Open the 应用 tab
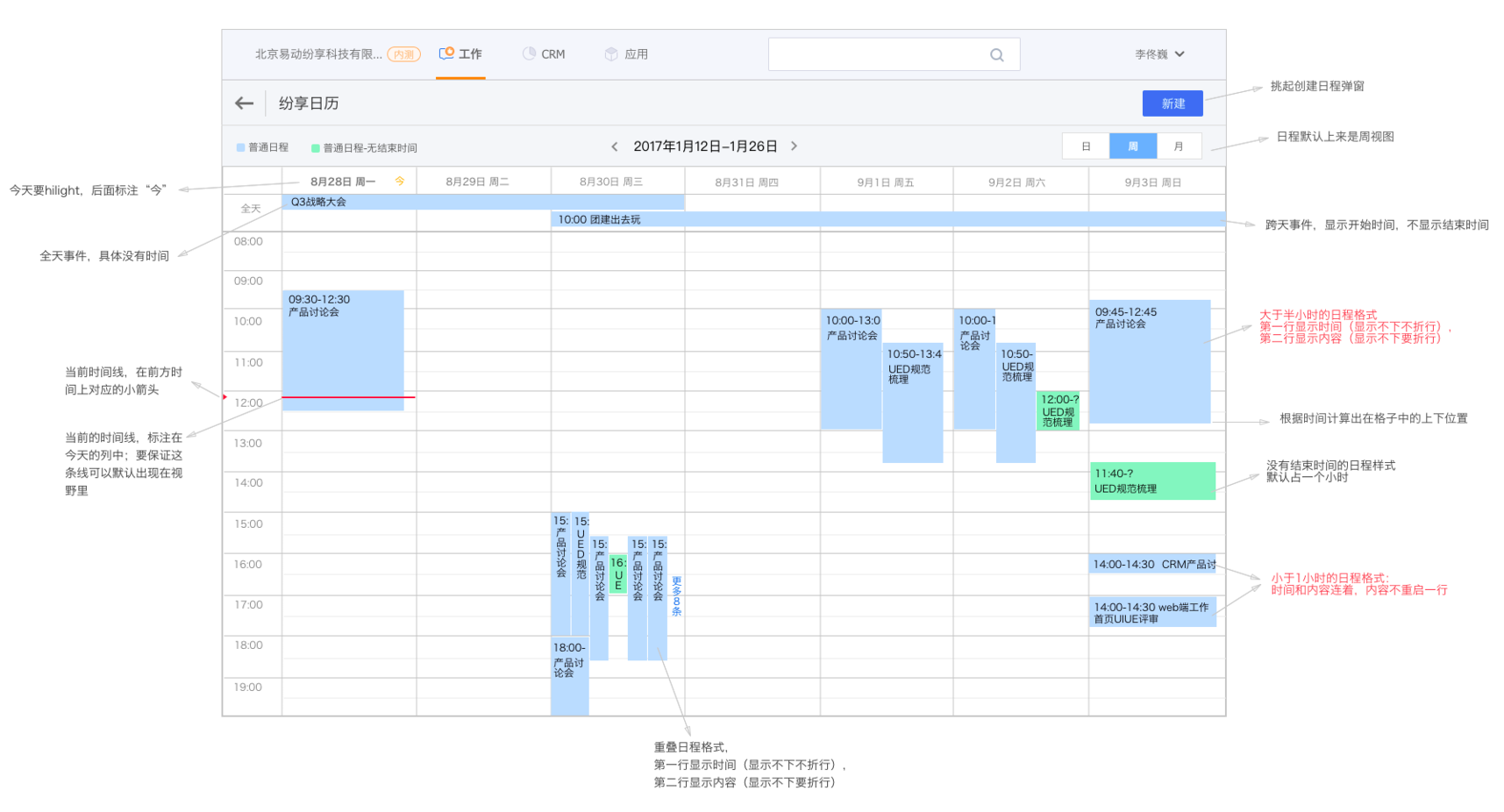 point(626,54)
